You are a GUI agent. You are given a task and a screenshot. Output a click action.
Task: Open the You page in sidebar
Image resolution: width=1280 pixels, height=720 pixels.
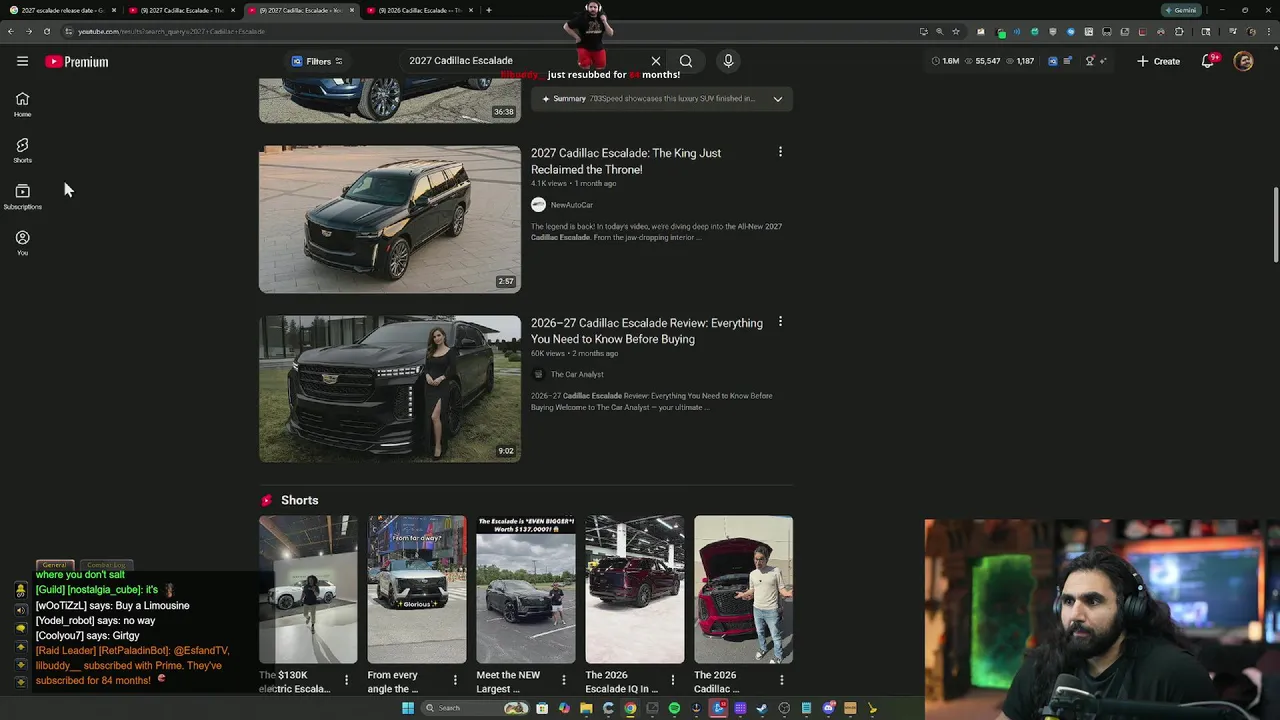tap(22, 243)
